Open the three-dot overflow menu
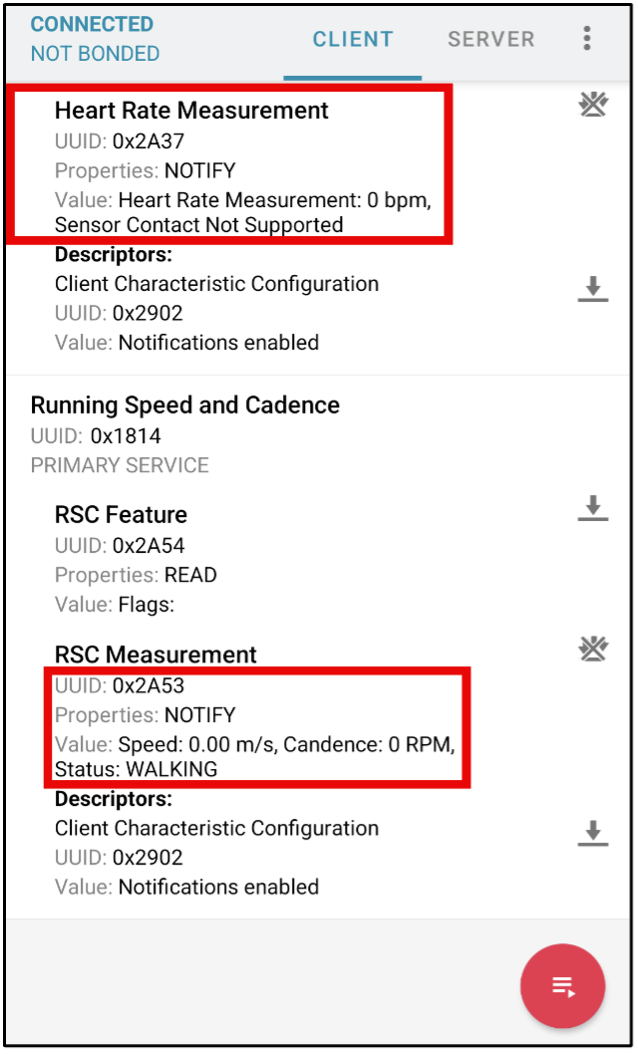 (587, 39)
